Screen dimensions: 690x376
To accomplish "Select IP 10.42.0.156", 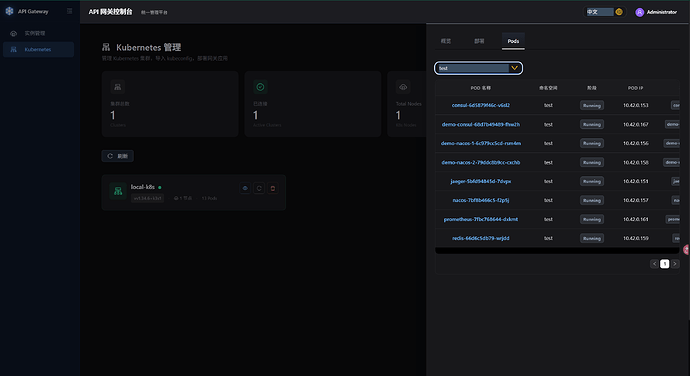I will click(635, 143).
